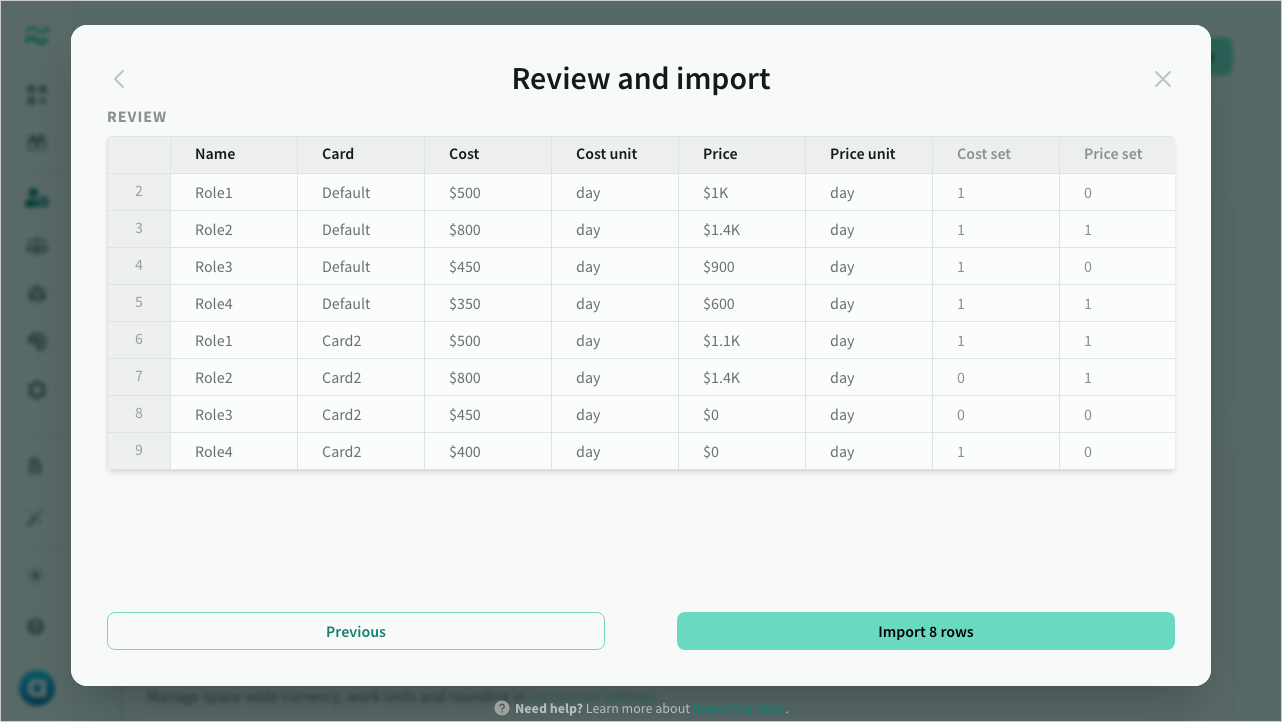Open the dashboard grid icon in sidebar
Viewport: 1282px width, 722px height.
pyautogui.click(x=36, y=95)
